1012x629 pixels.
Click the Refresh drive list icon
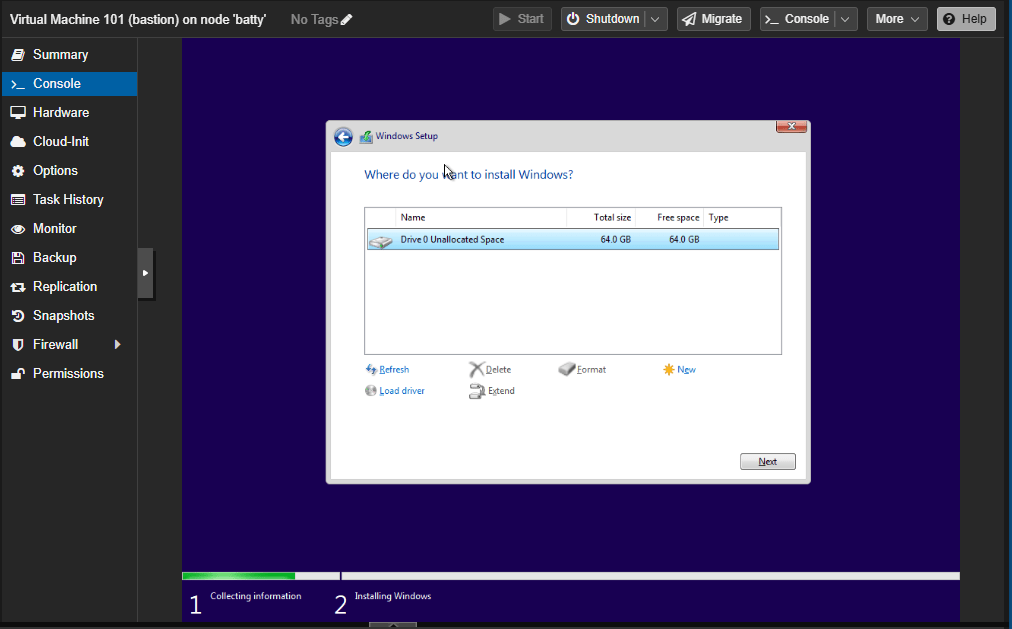pyautogui.click(x=371, y=370)
